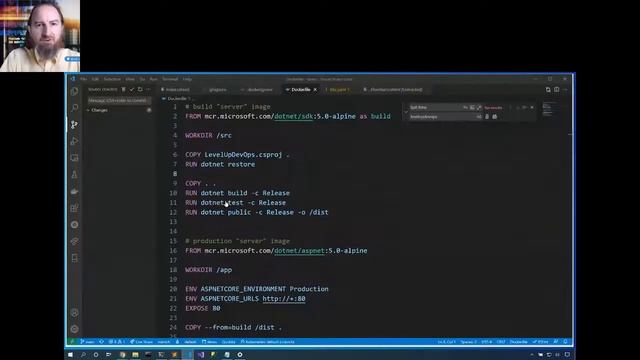This screenshot has width=640, height=360.
Task: Open Visual Studio purple taskbar icon
Action: [x=200, y=355]
